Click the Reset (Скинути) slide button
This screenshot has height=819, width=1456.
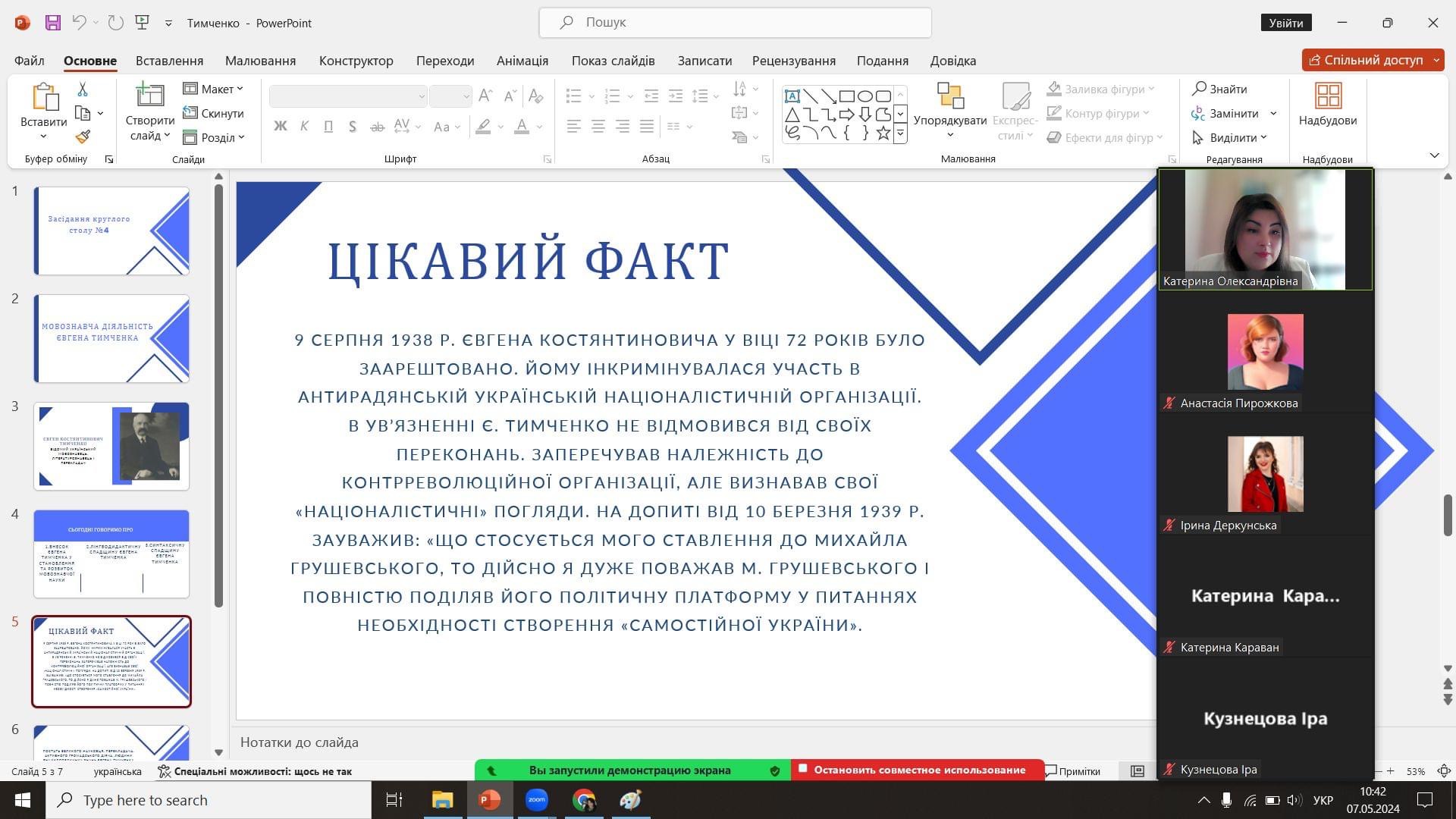213,113
